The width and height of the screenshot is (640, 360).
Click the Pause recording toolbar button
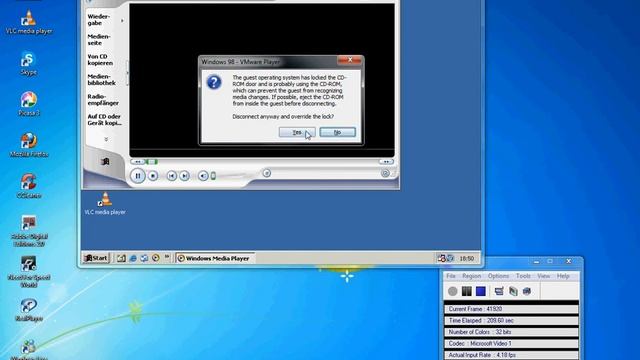point(467,291)
